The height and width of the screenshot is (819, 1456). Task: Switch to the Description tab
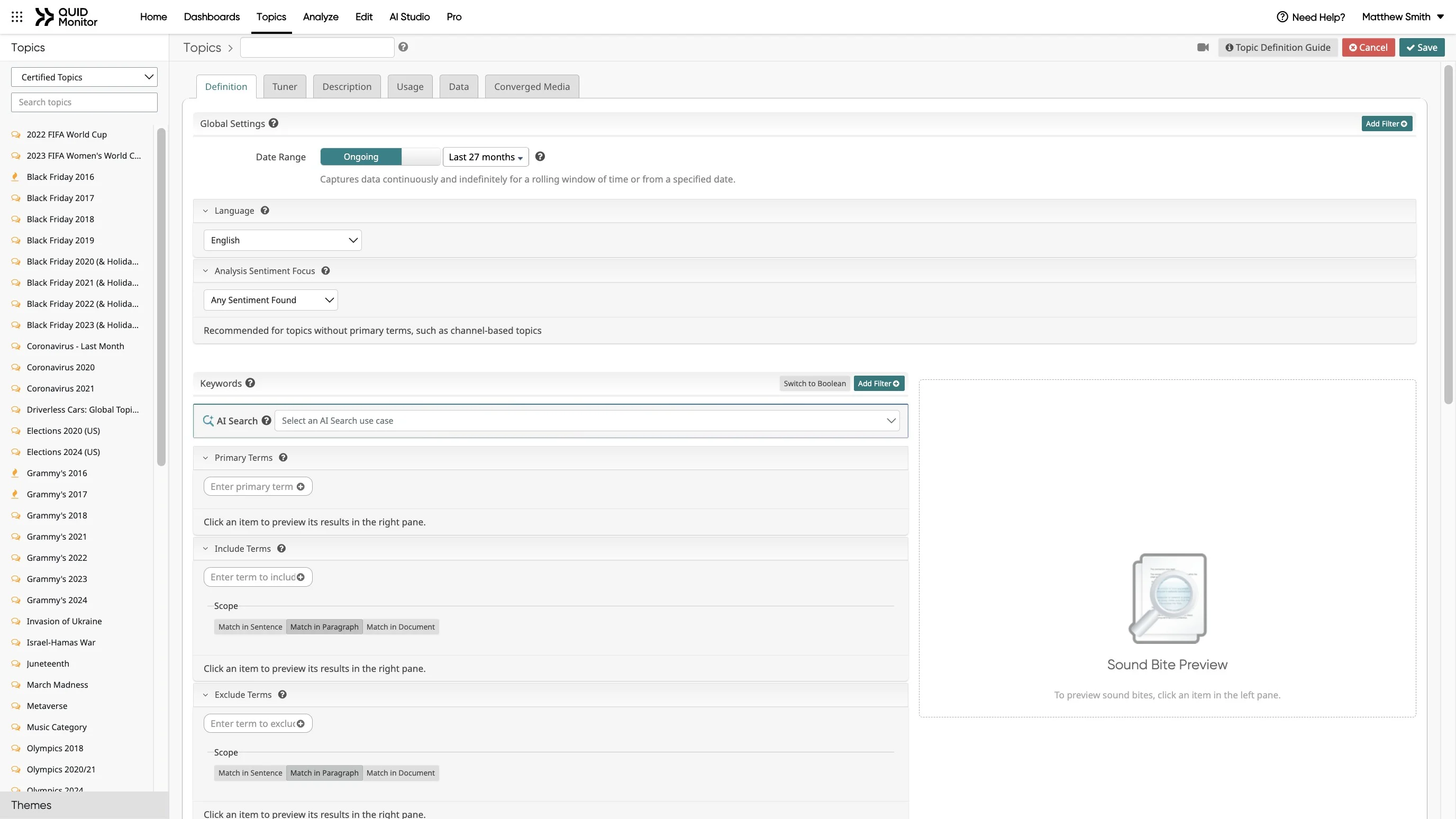tap(347, 86)
